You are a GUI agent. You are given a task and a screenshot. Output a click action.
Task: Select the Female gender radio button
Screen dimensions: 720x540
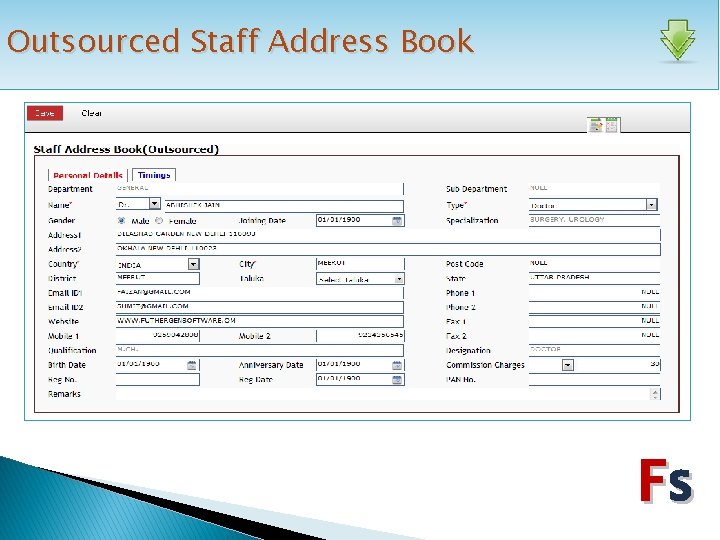[159, 220]
